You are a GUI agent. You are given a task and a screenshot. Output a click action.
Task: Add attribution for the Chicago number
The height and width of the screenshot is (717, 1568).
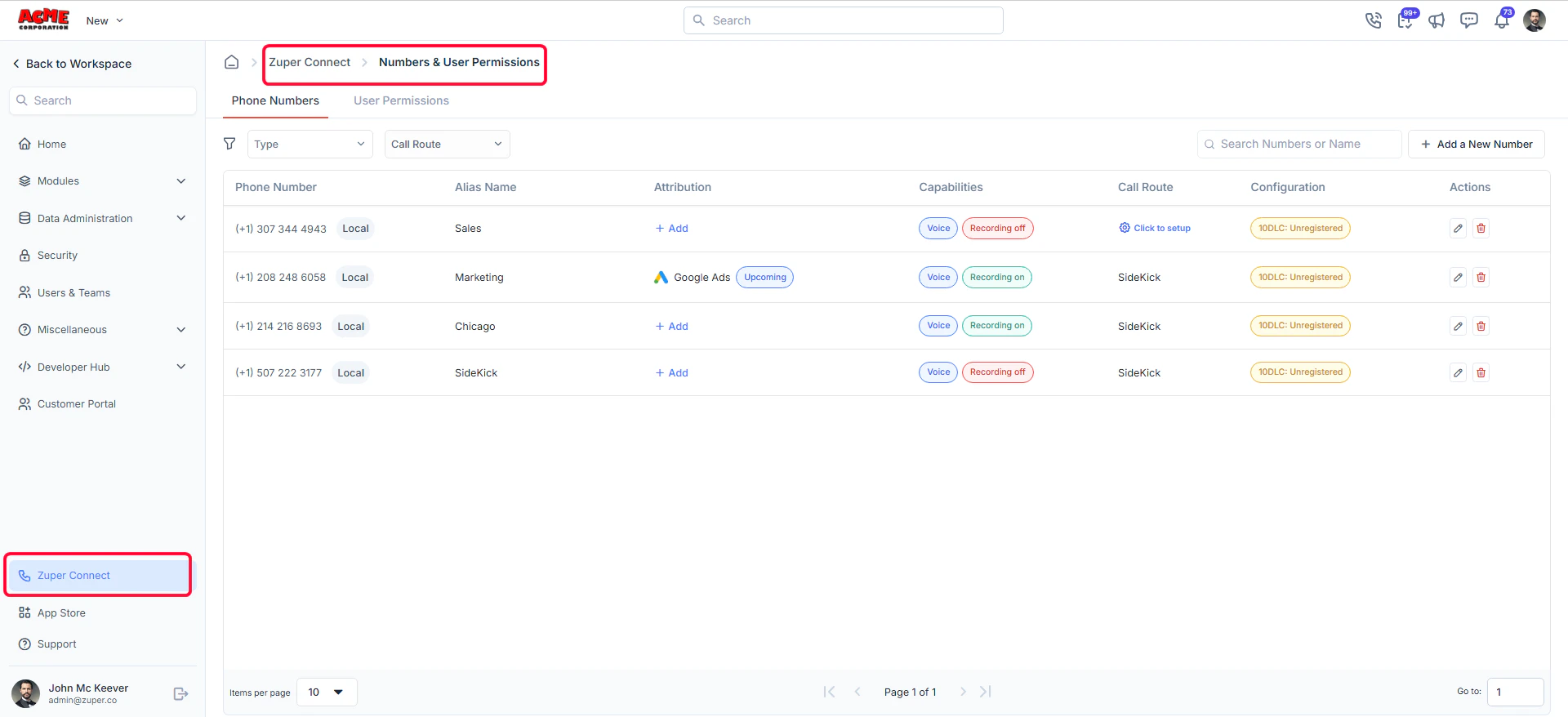[x=671, y=327]
